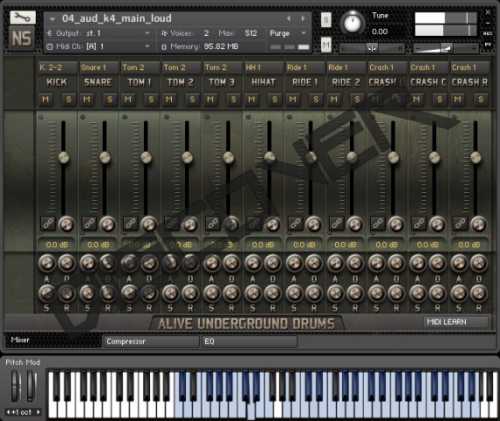Toggle link icon on TOM 1 channel

click(131, 224)
